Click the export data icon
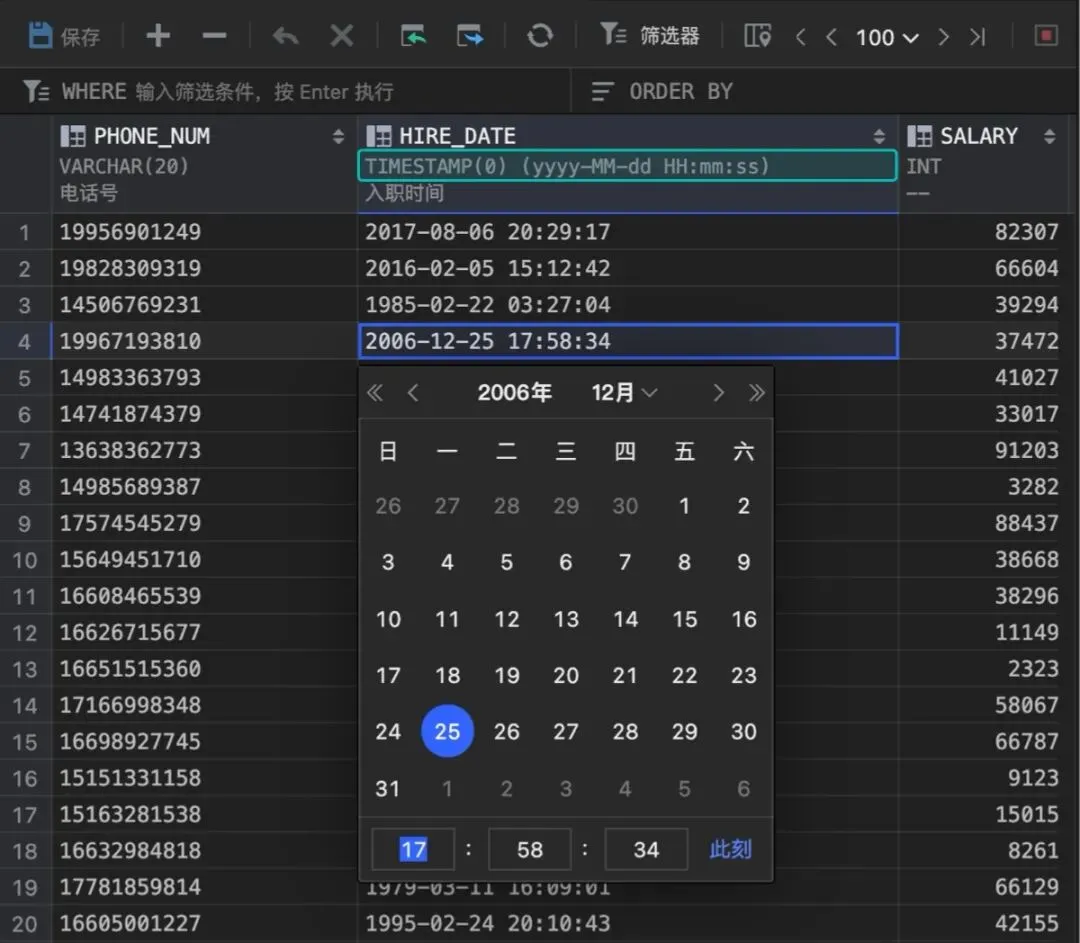The image size is (1080, 943). [x=470, y=36]
